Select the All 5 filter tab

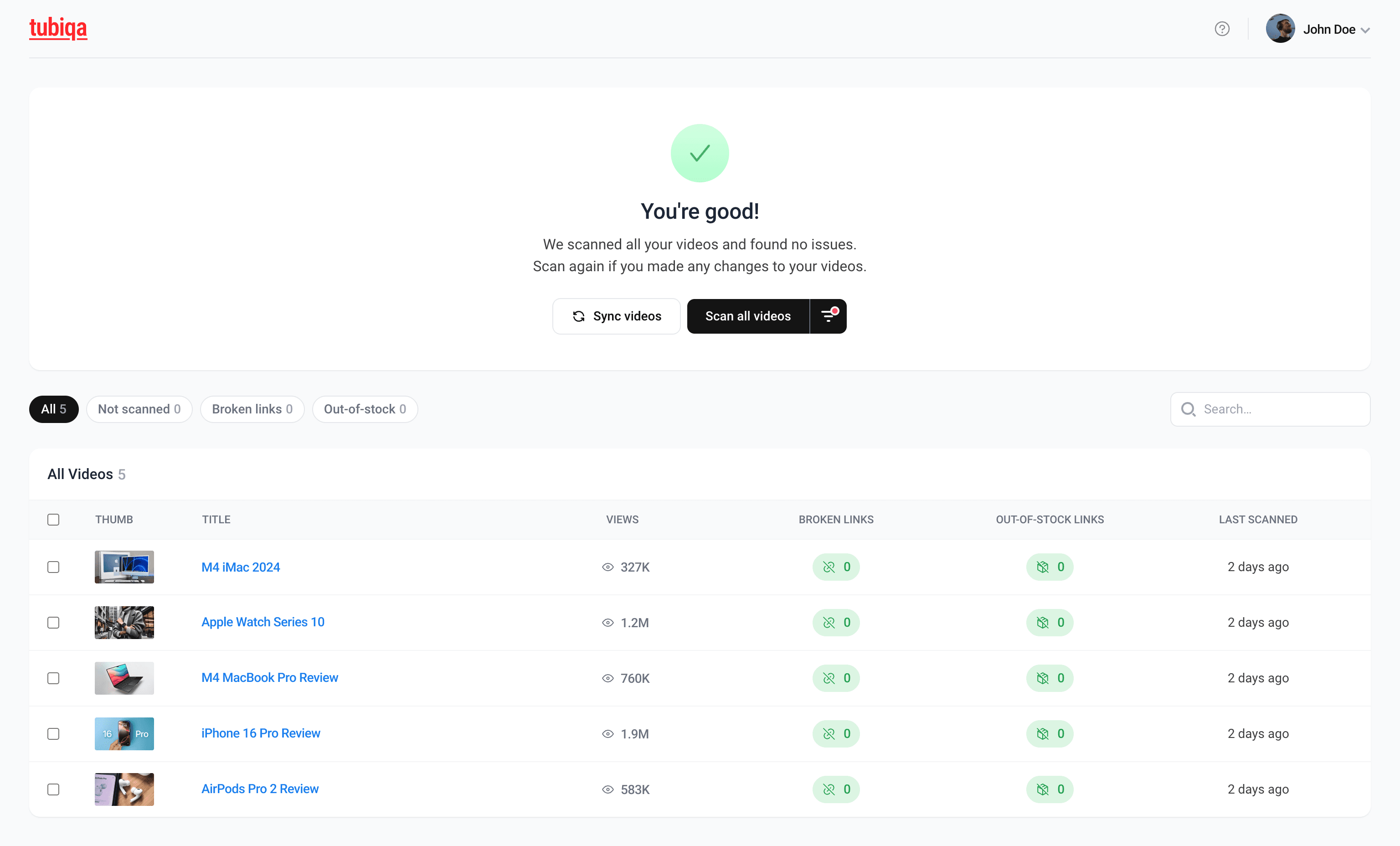pyautogui.click(x=54, y=409)
